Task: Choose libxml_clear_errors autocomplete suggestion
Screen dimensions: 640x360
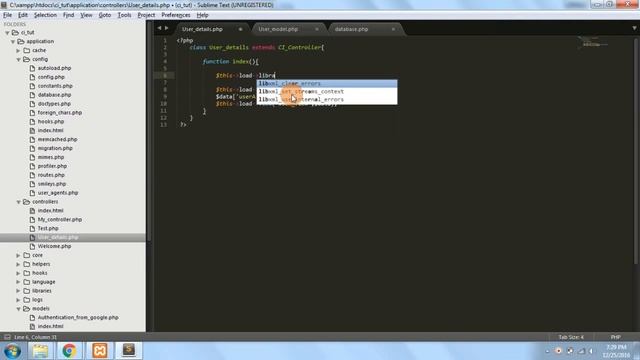Action: coord(327,84)
